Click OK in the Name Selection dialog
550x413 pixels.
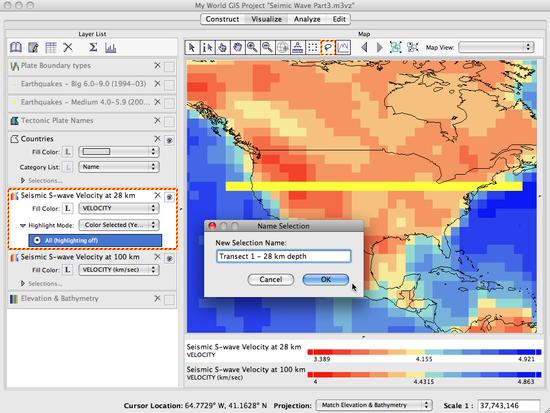pos(326,279)
